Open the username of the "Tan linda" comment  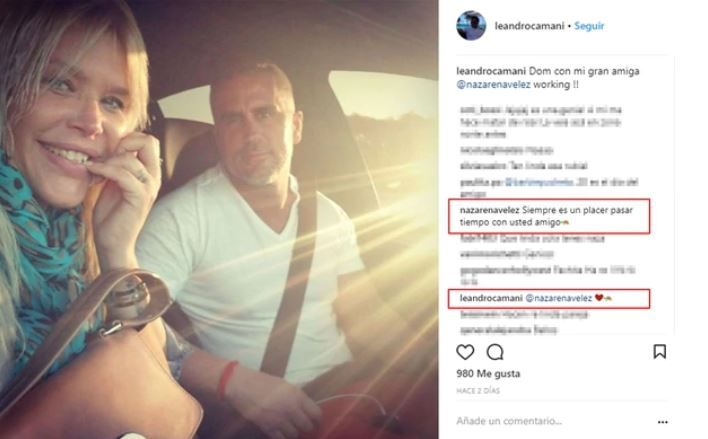point(482,166)
